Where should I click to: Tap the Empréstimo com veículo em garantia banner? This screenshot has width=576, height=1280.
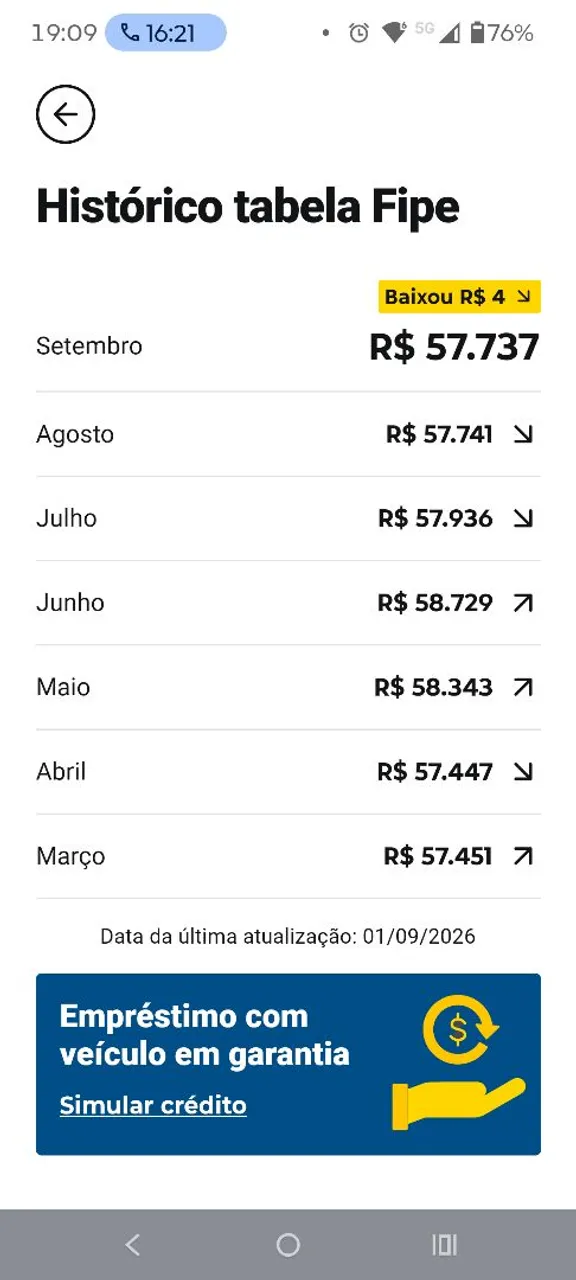pyautogui.click(x=288, y=1064)
